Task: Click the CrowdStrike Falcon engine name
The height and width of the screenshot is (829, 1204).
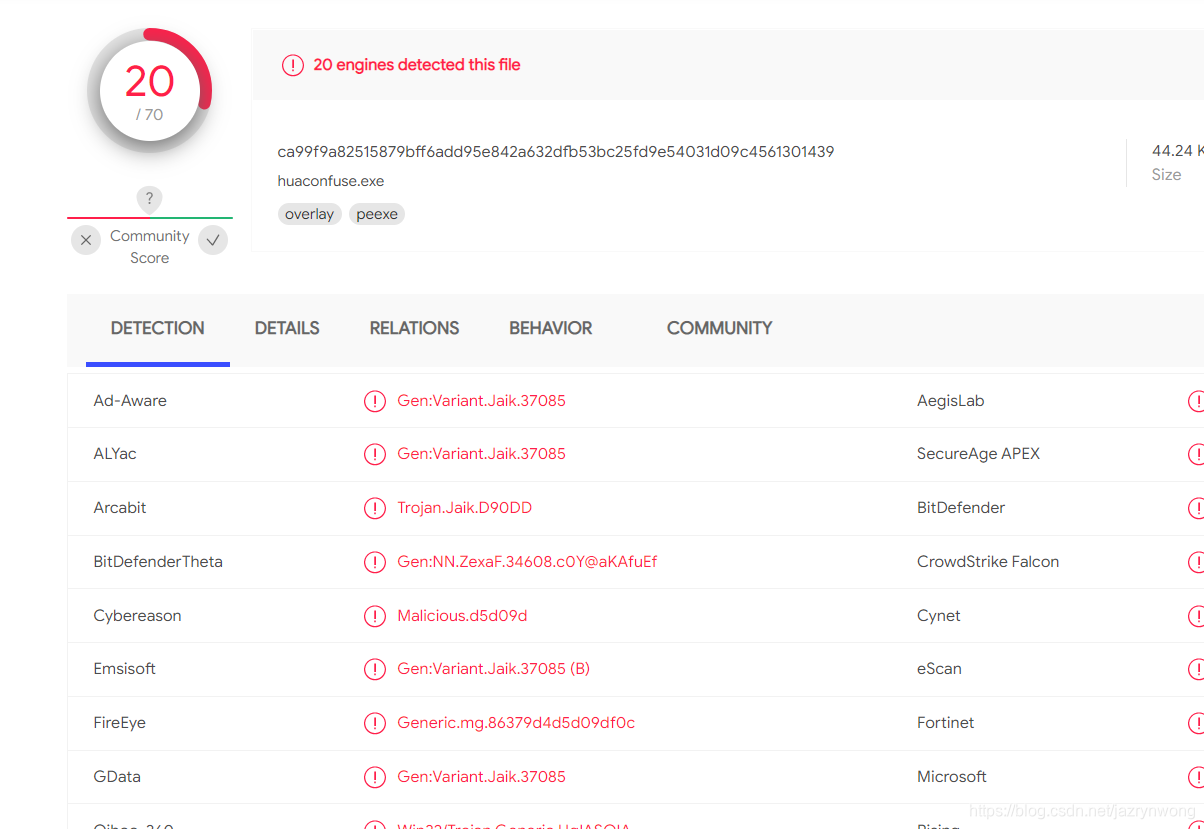Action: pos(988,562)
